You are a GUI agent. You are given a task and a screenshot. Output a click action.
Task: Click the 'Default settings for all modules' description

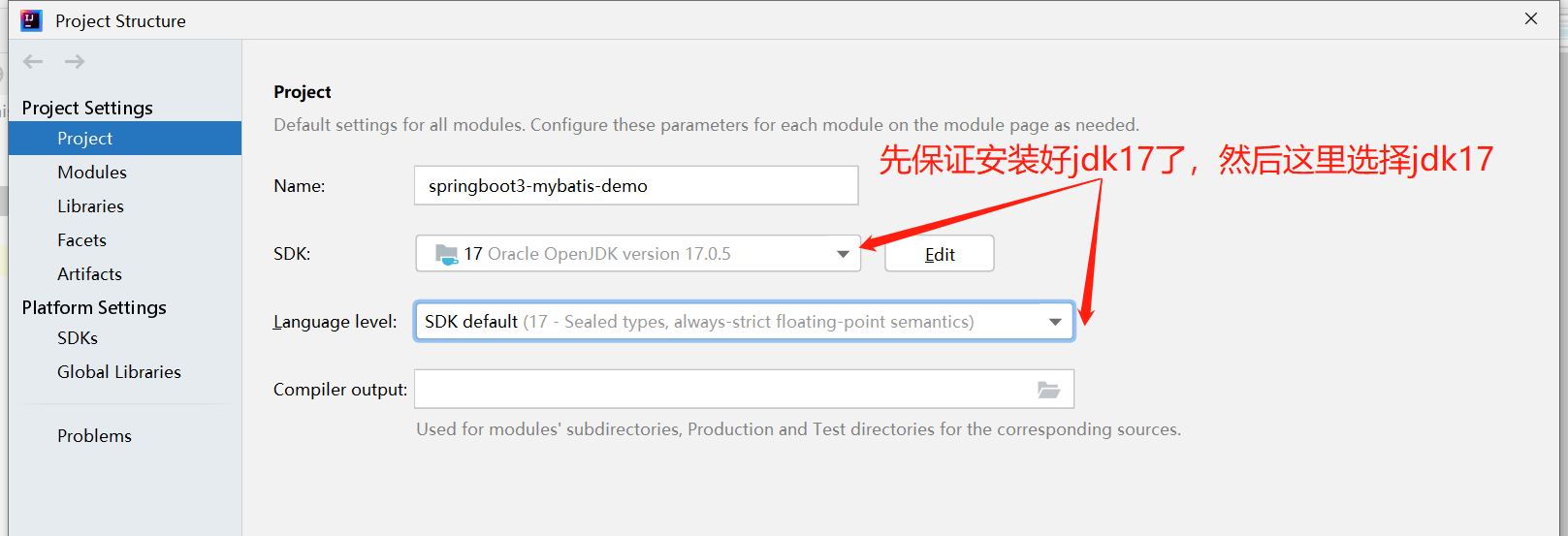pyautogui.click(x=706, y=124)
